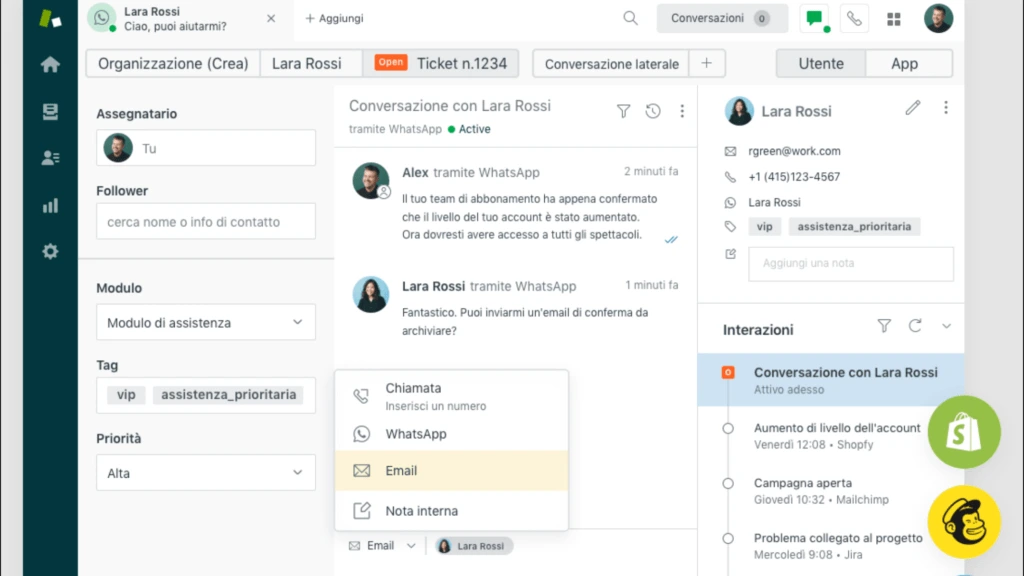The height and width of the screenshot is (576, 1024).
Task: Open the phone calls icon in top bar
Action: tap(854, 17)
